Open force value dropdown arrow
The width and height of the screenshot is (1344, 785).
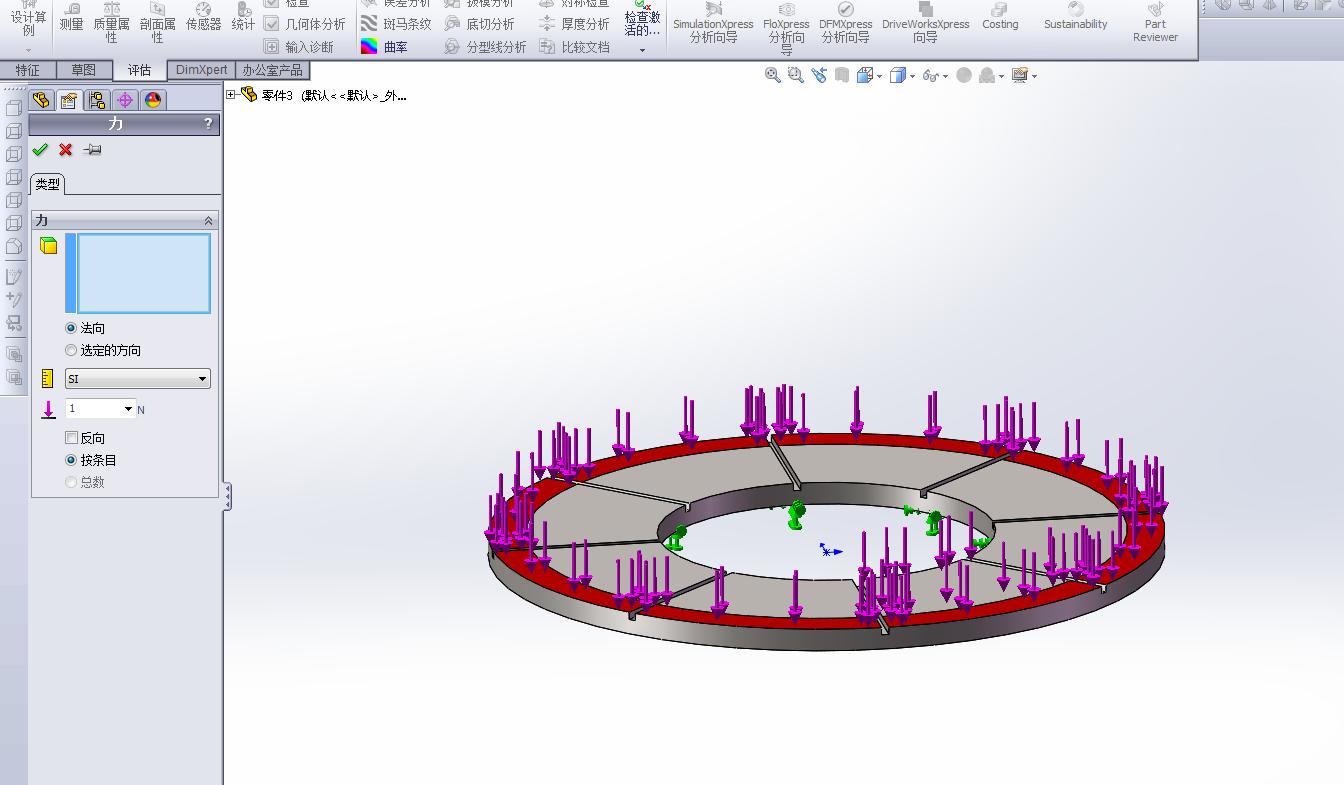[x=129, y=409]
